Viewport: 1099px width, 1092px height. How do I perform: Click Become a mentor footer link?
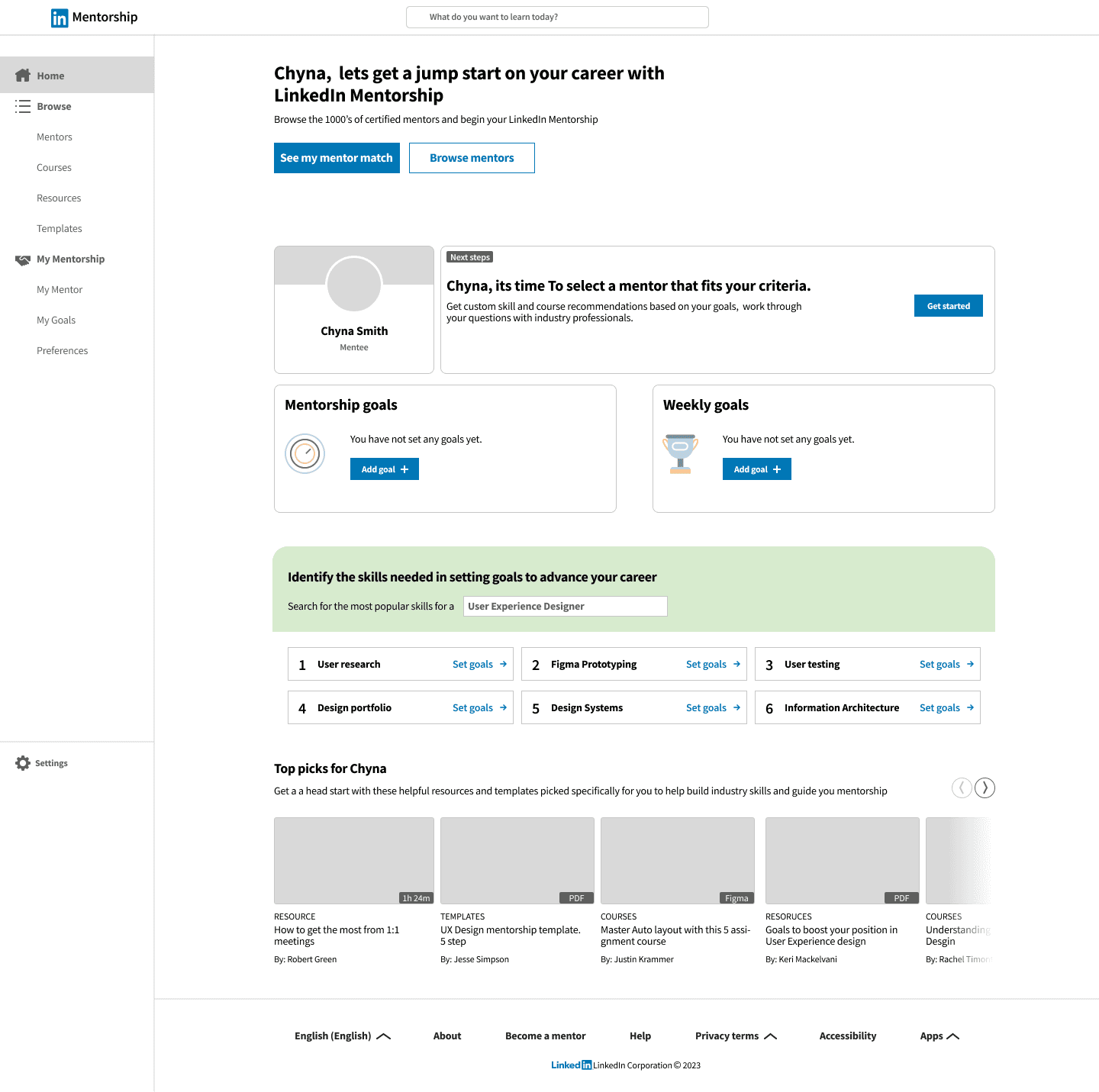[546, 1036]
